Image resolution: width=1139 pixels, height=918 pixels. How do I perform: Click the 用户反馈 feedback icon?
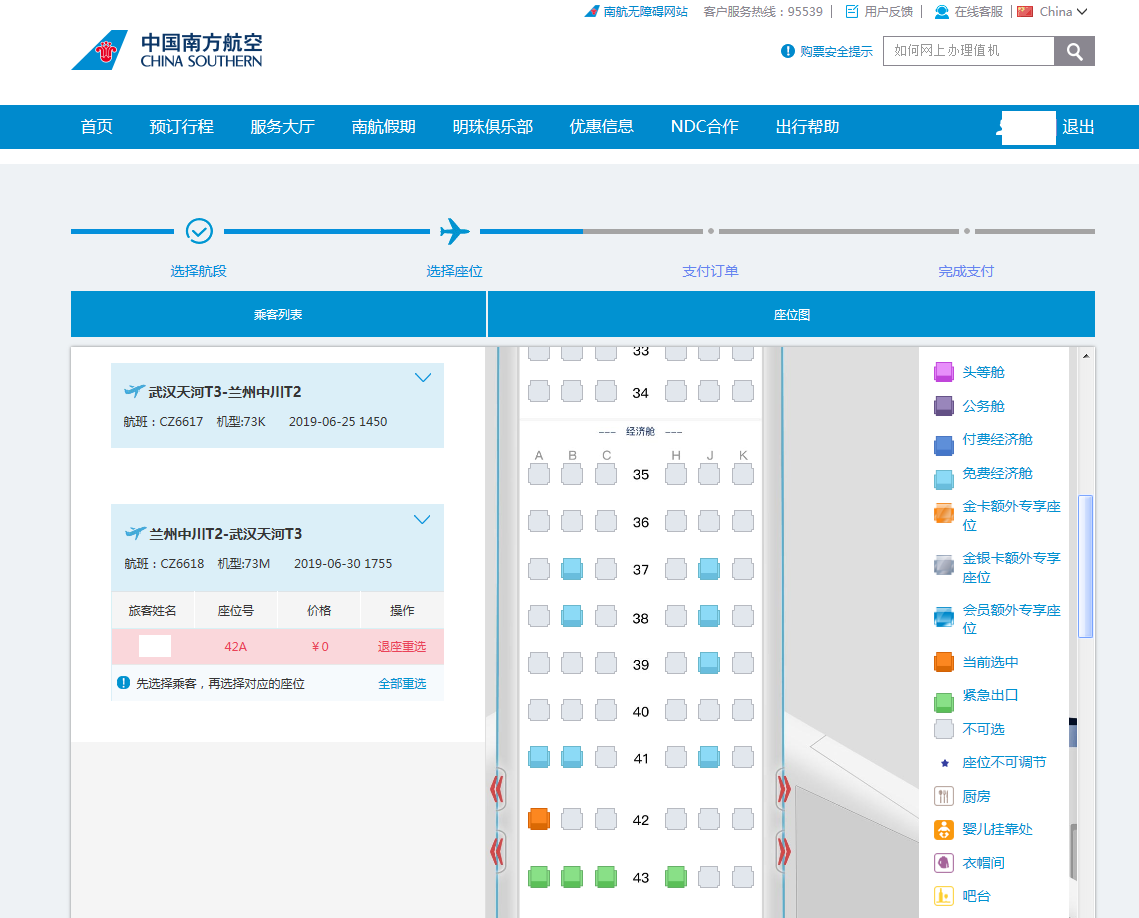(x=850, y=11)
